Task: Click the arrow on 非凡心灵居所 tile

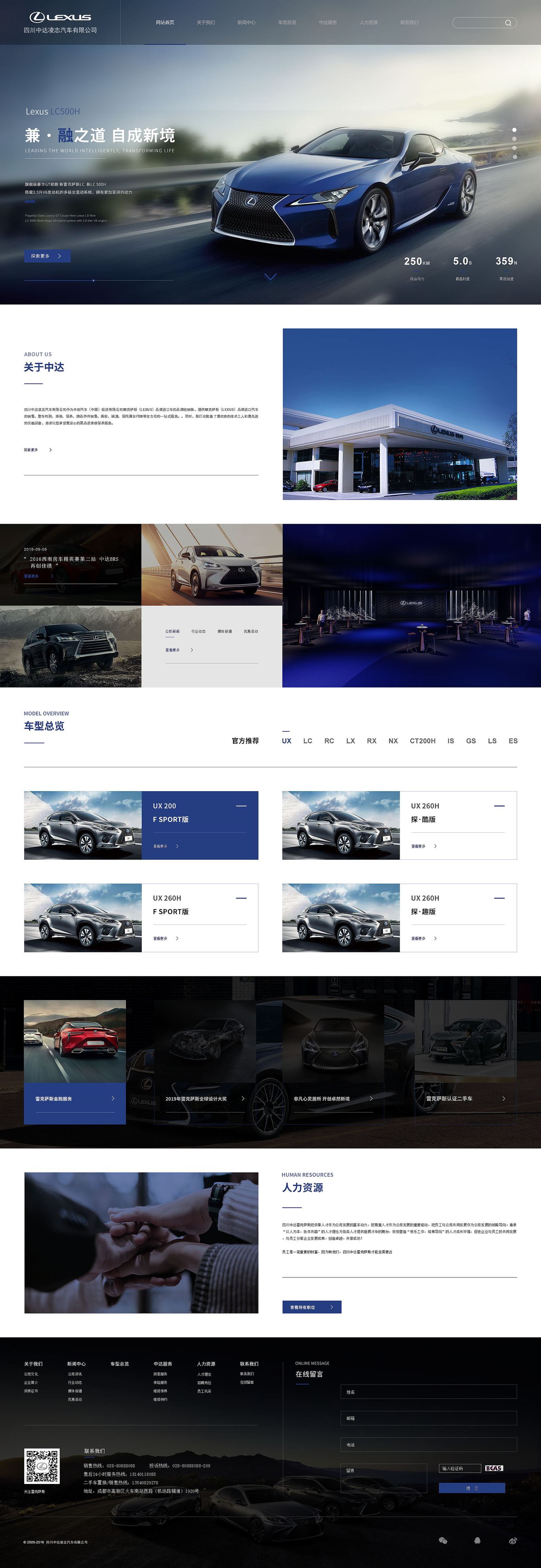Action: pyautogui.click(x=371, y=1099)
